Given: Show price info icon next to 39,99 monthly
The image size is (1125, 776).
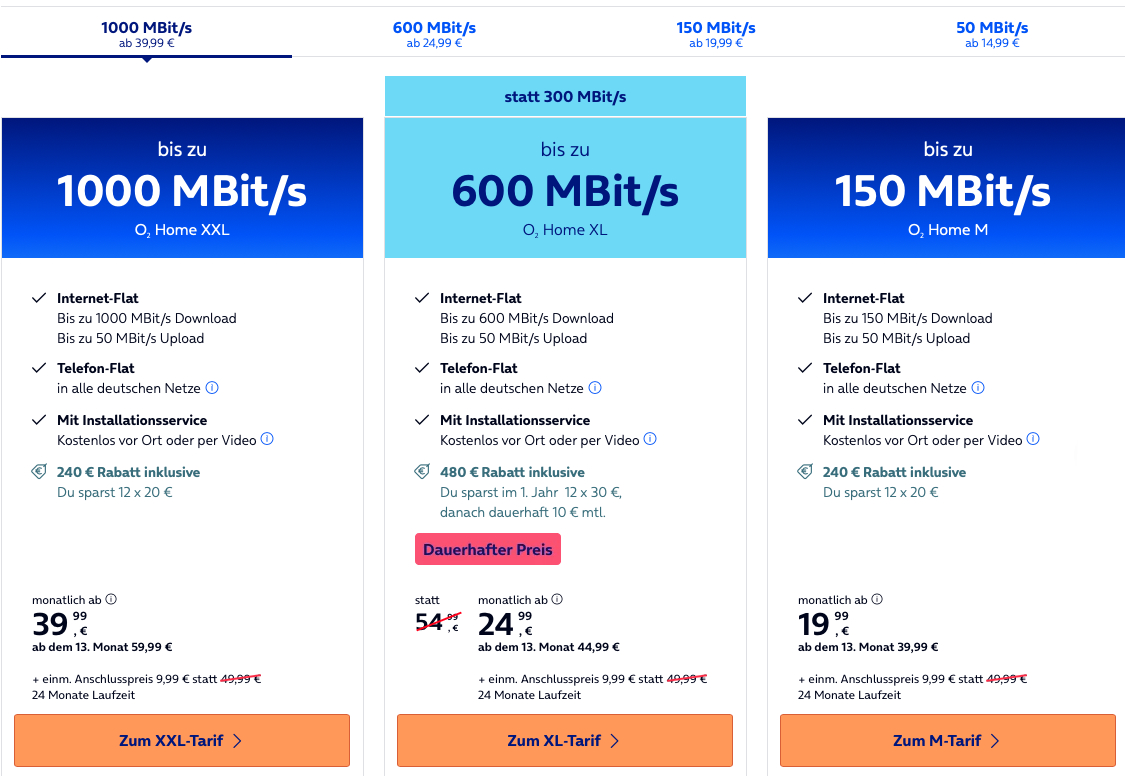Looking at the screenshot, I should [x=111, y=600].
